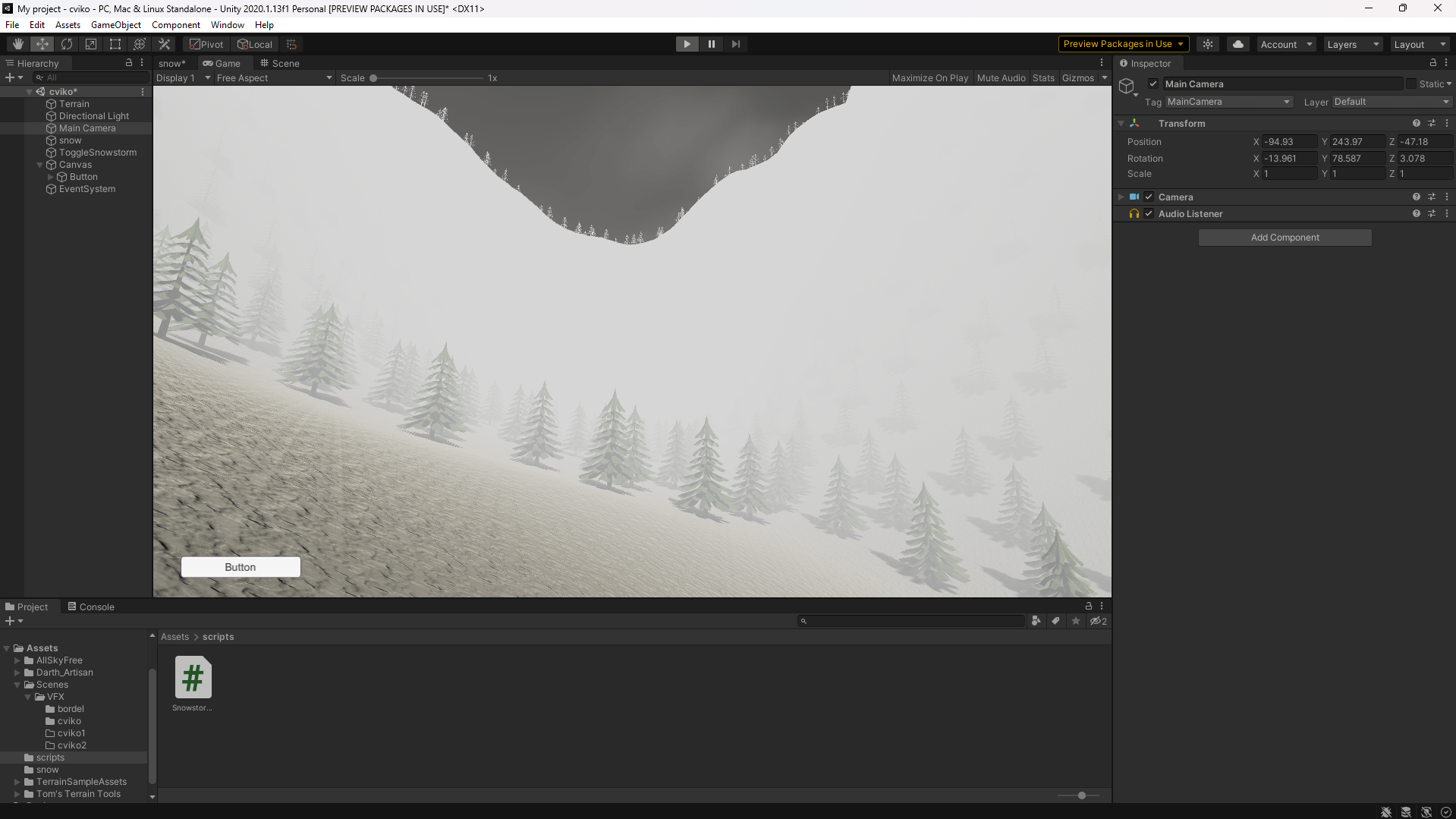Search by type in Project
The image size is (1456, 819).
click(1036, 621)
